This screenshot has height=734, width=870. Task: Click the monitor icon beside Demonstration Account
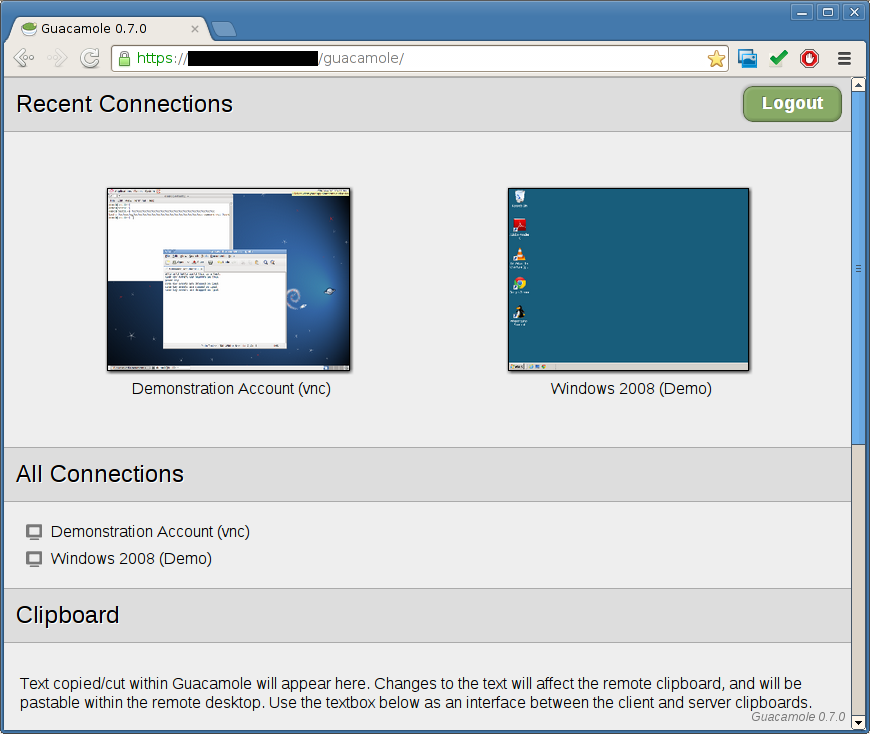34,532
